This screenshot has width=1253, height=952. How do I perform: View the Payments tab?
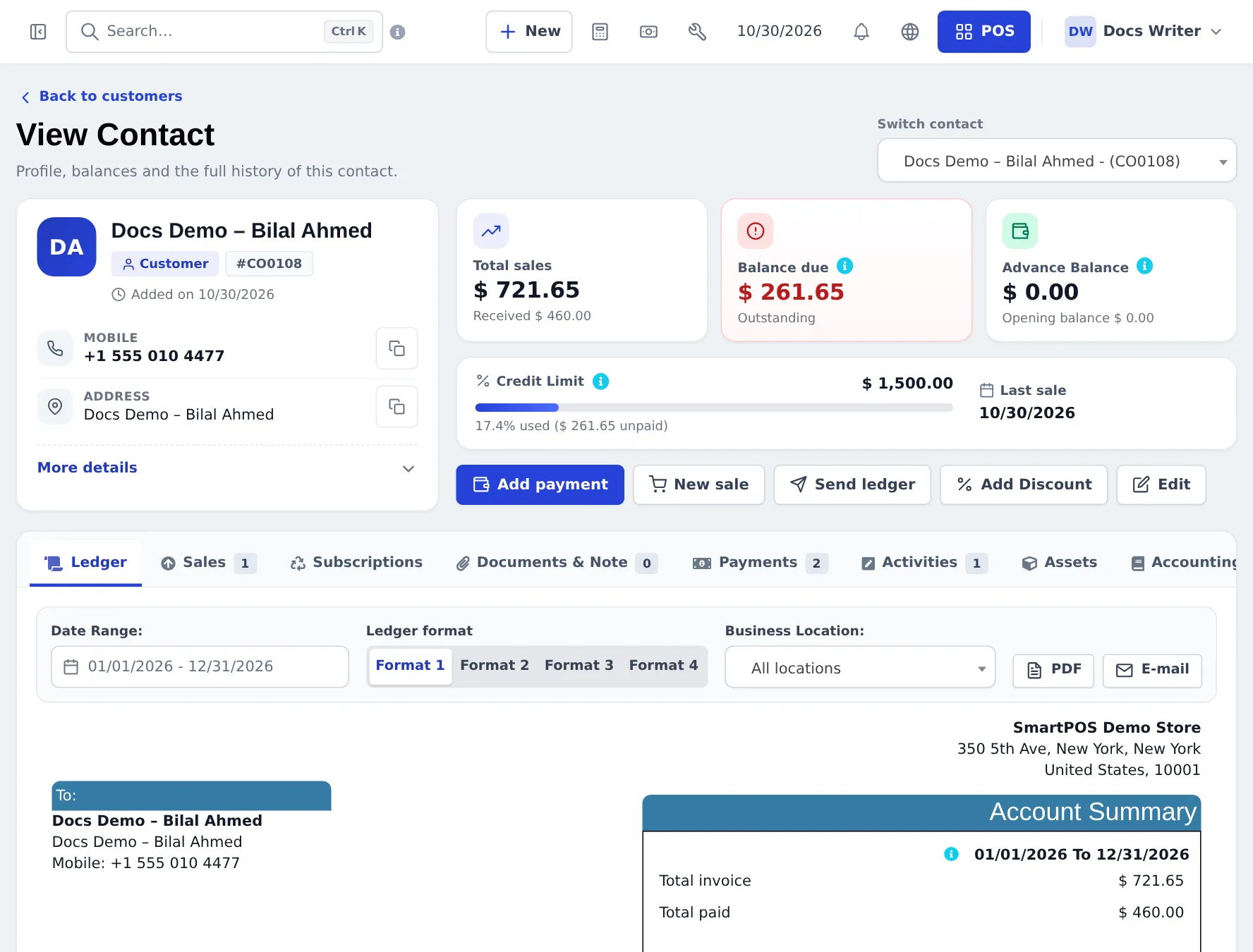tap(761, 563)
